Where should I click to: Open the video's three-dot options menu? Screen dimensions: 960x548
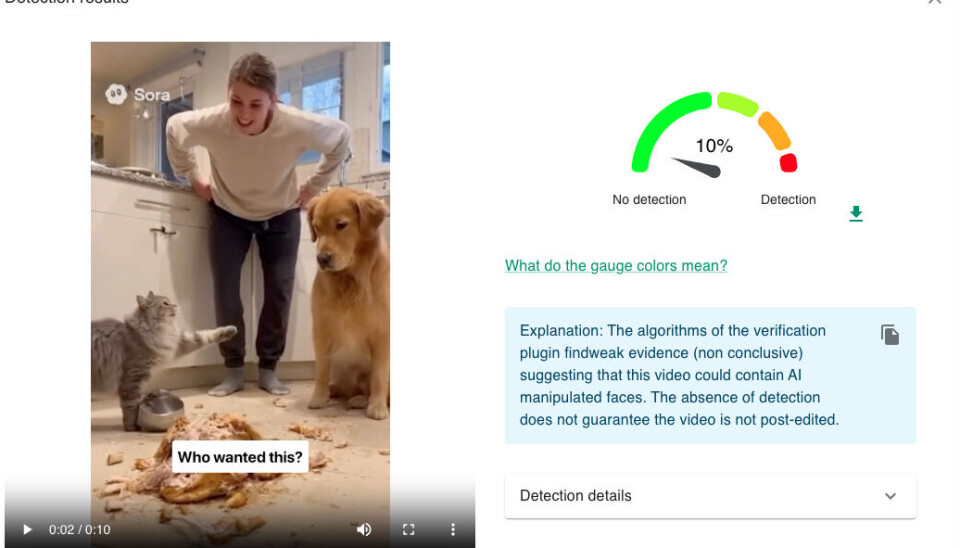(x=452, y=529)
